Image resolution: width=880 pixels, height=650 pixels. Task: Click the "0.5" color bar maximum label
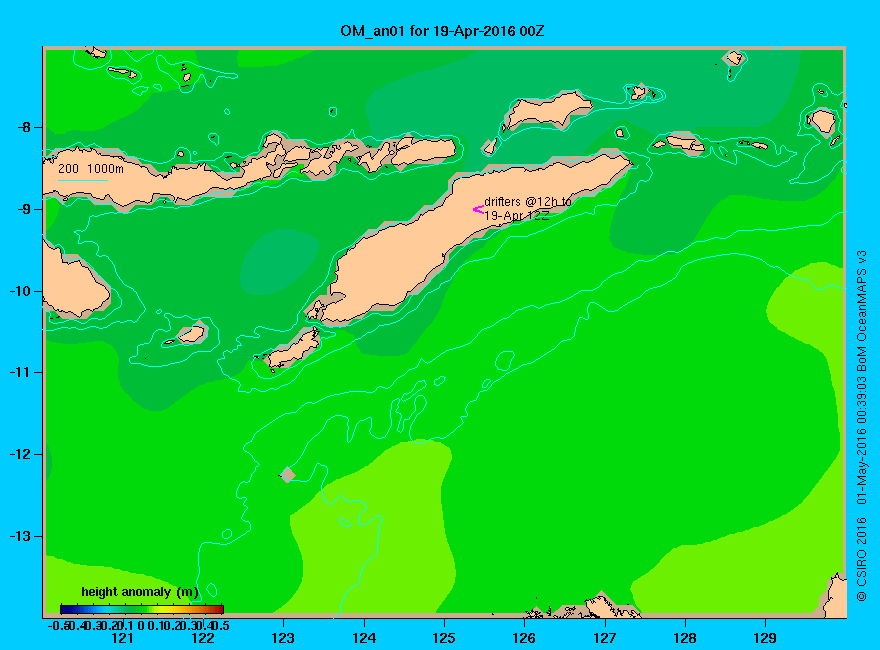(x=221, y=625)
